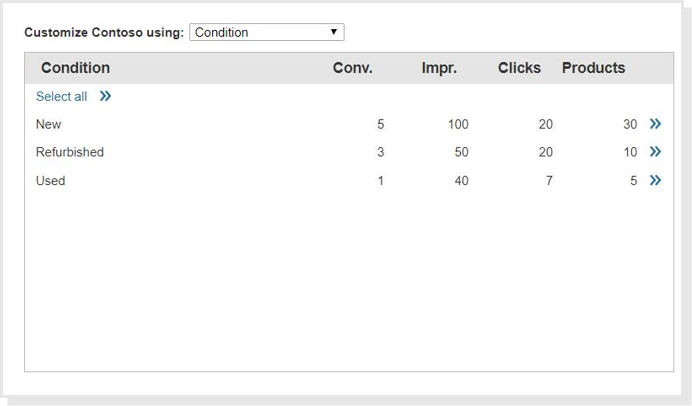Click the double-chevron icon beside Select all

[x=105, y=97]
